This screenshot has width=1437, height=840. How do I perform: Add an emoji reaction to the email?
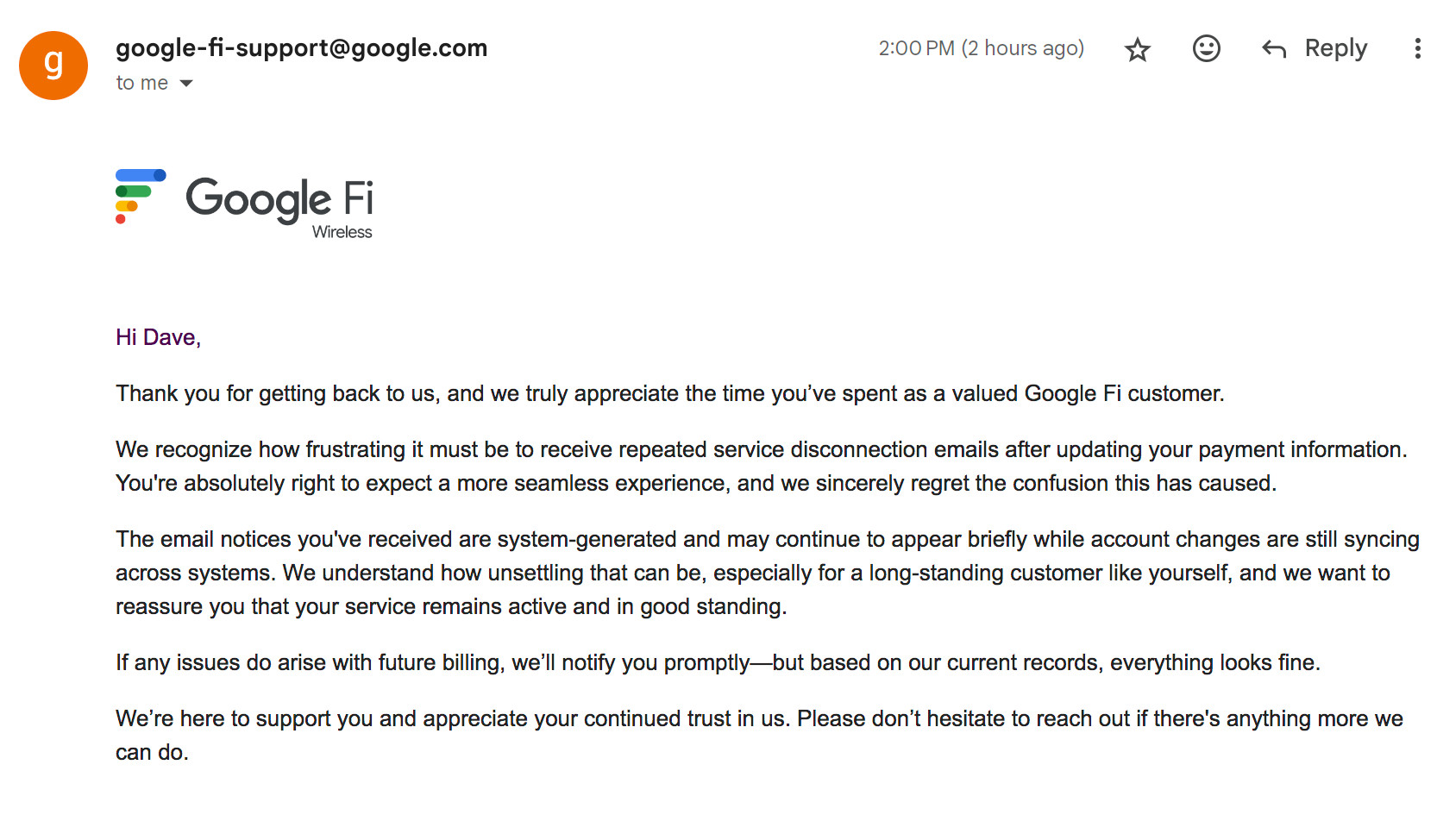(1206, 48)
